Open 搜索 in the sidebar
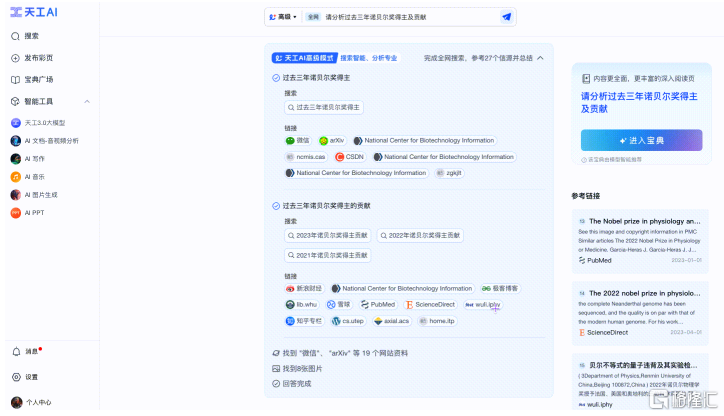 pos(25,36)
